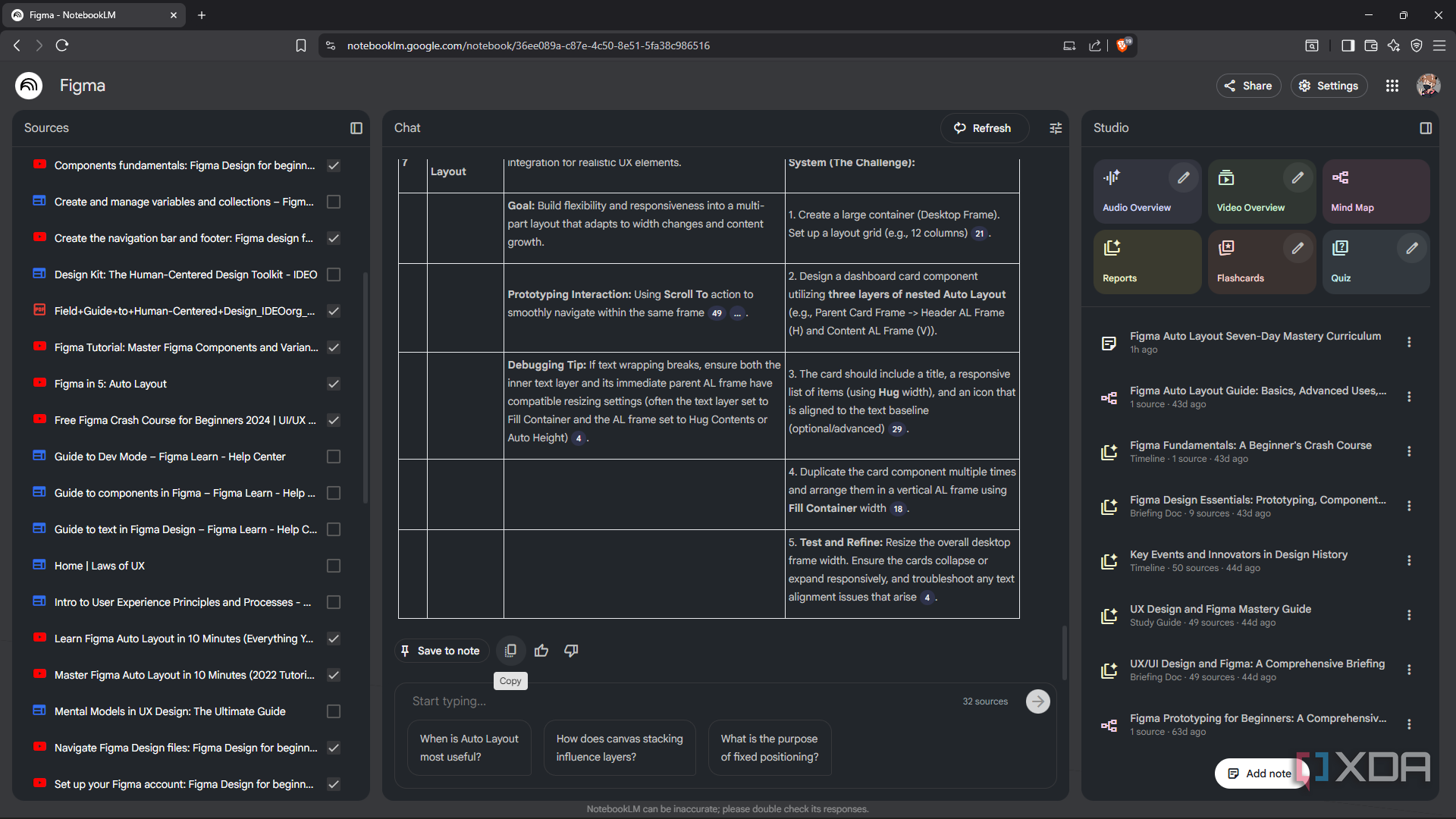The height and width of the screenshot is (819, 1456).
Task: Uncheck Learn Figma Auto Layout source
Action: (x=333, y=639)
